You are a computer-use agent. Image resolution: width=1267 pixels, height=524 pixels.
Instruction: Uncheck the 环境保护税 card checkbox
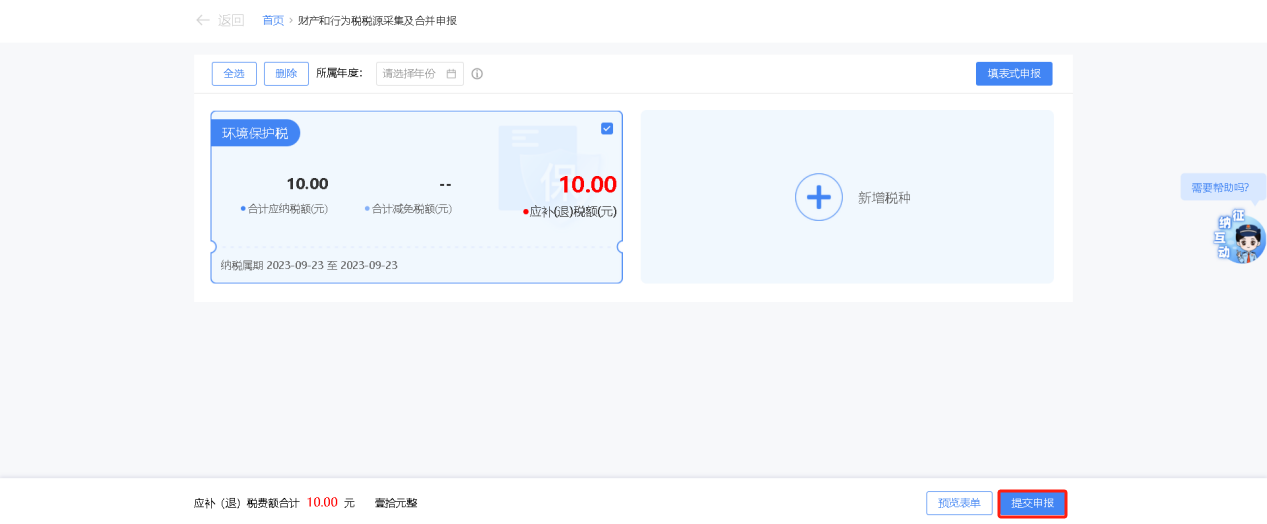point(607,128)
